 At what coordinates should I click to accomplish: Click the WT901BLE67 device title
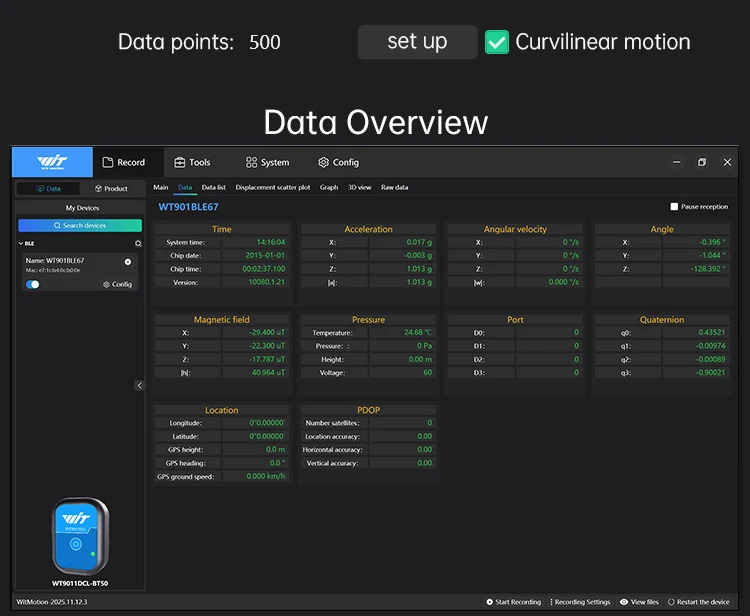(188, 207)
